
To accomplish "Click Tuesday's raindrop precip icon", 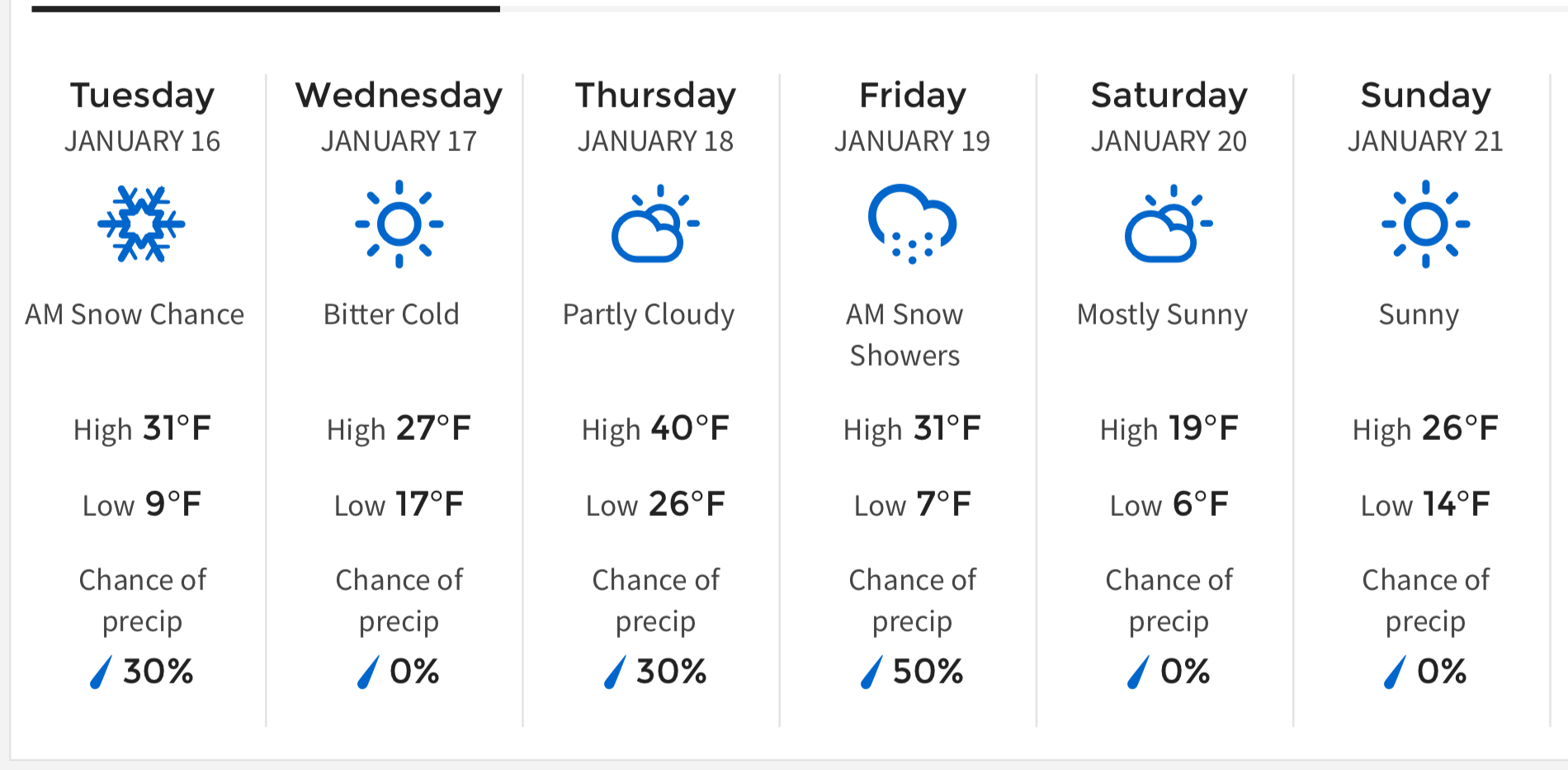I will (101, 672).
